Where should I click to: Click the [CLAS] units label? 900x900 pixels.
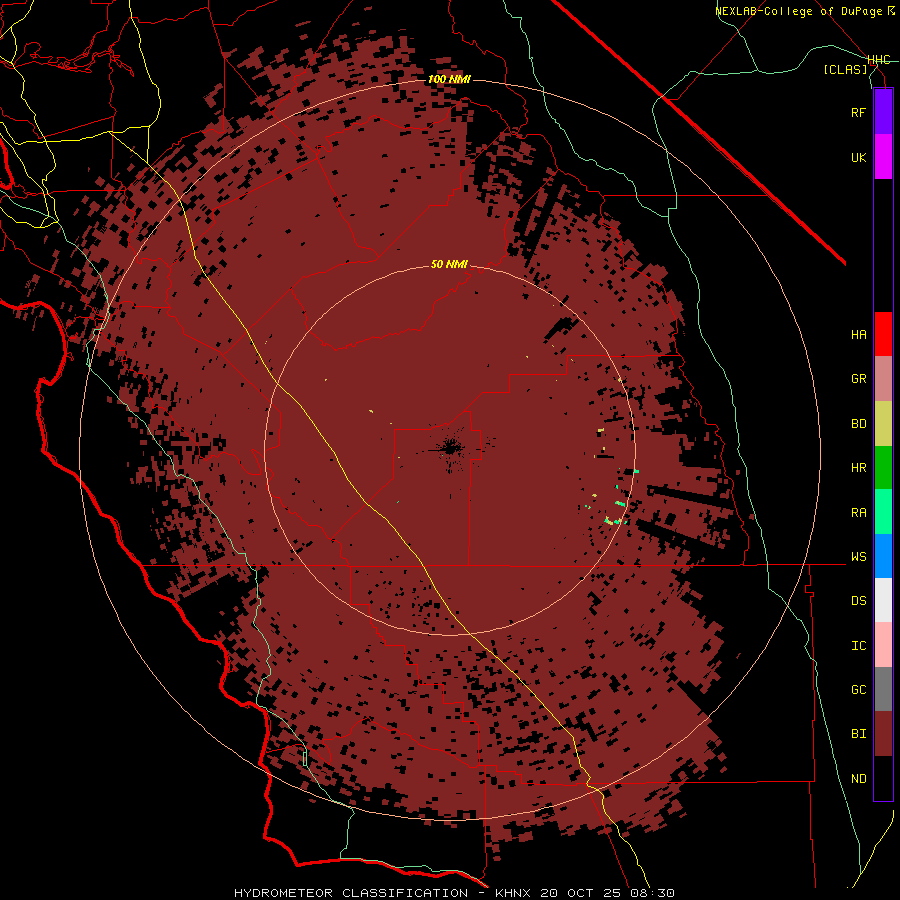845,69
